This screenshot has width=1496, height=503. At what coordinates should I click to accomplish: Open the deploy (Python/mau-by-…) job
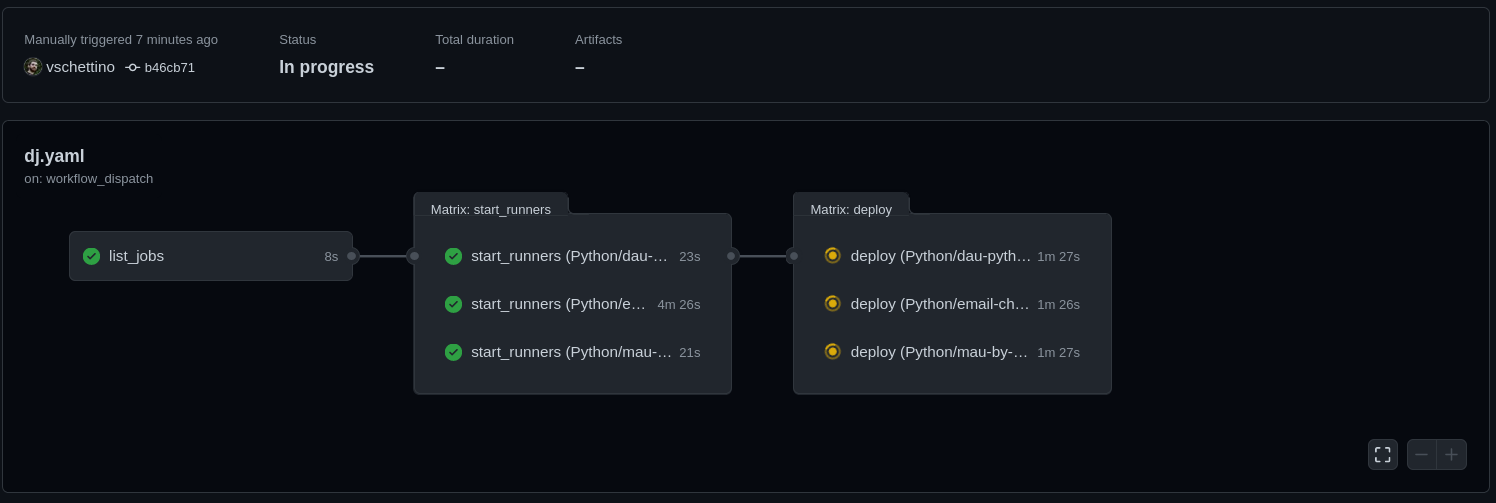click(x=939, y=352)
